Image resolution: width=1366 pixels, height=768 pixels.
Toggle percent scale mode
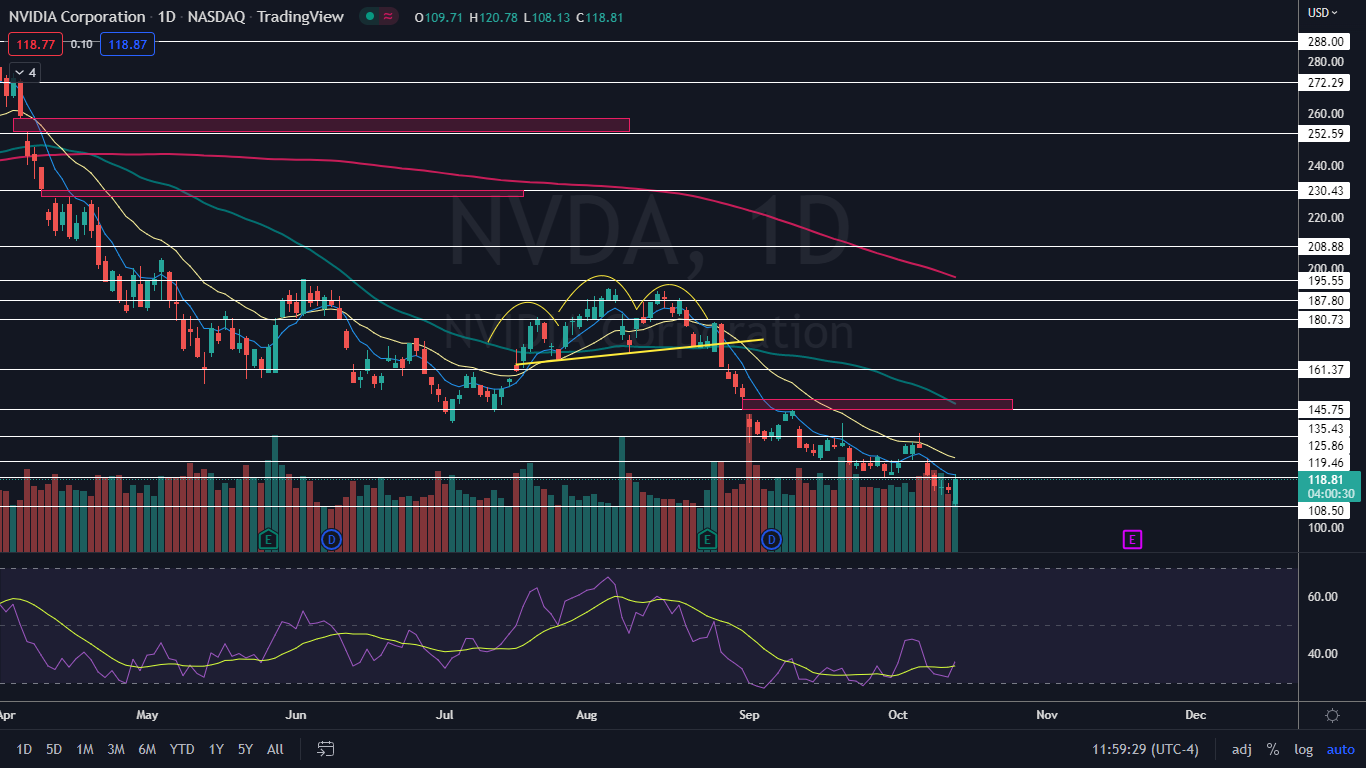(1273, 749)
